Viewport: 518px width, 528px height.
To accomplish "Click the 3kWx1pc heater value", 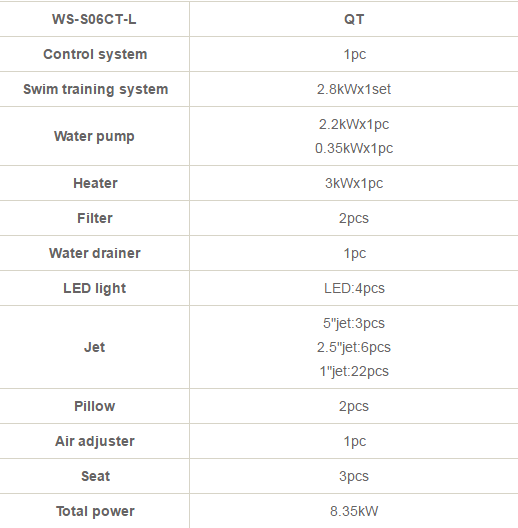I will pos(354,183).
